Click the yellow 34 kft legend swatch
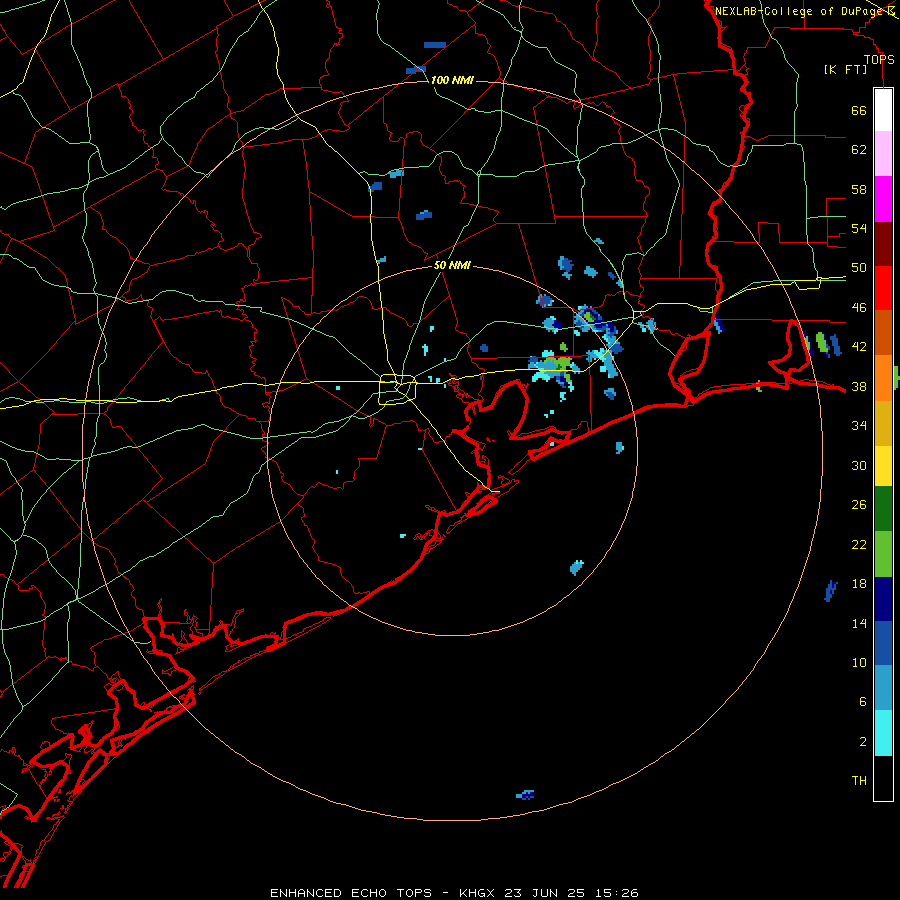The height and width of the screenshot is (900, 900). click(x=883, y=466)
